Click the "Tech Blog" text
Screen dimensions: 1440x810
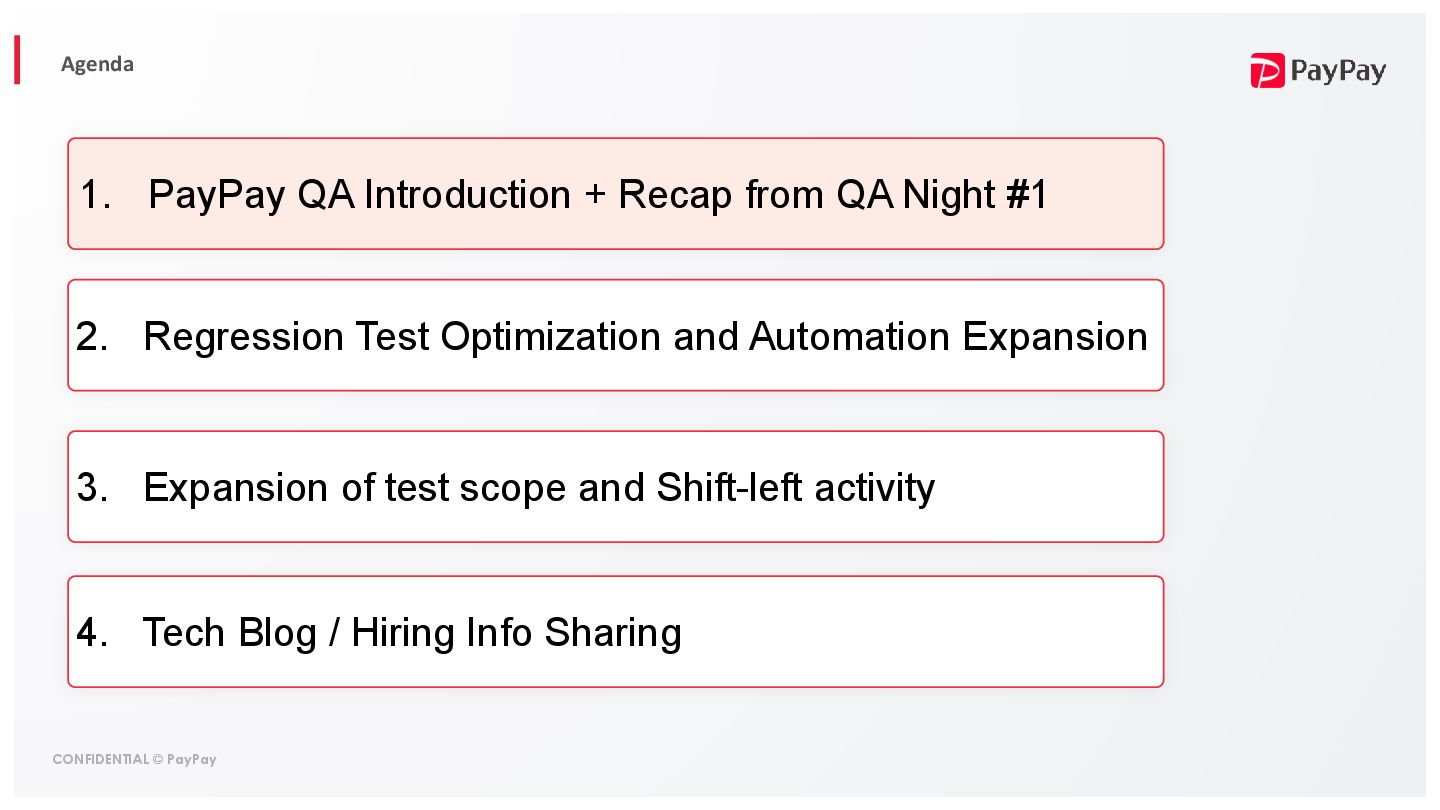(x=229, y=633)
